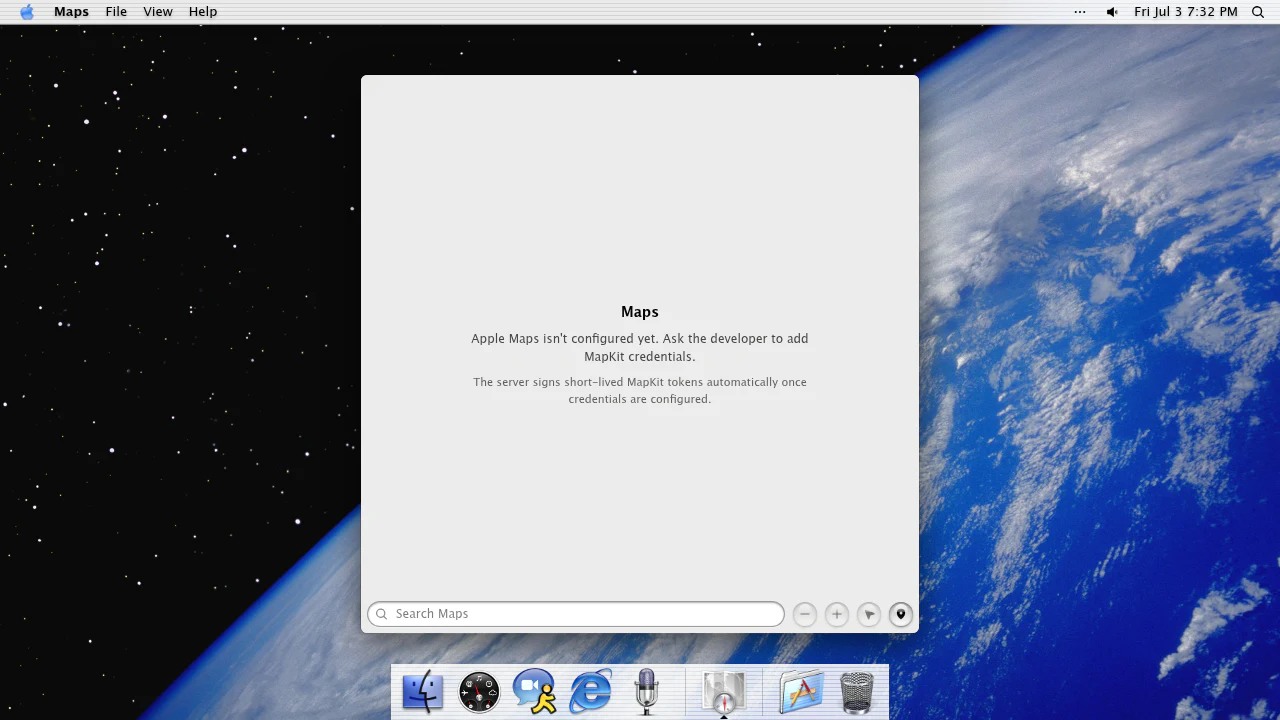The image size is (1280, 720).
Task: Click the Search Maps field
Action: pos(576,614)
